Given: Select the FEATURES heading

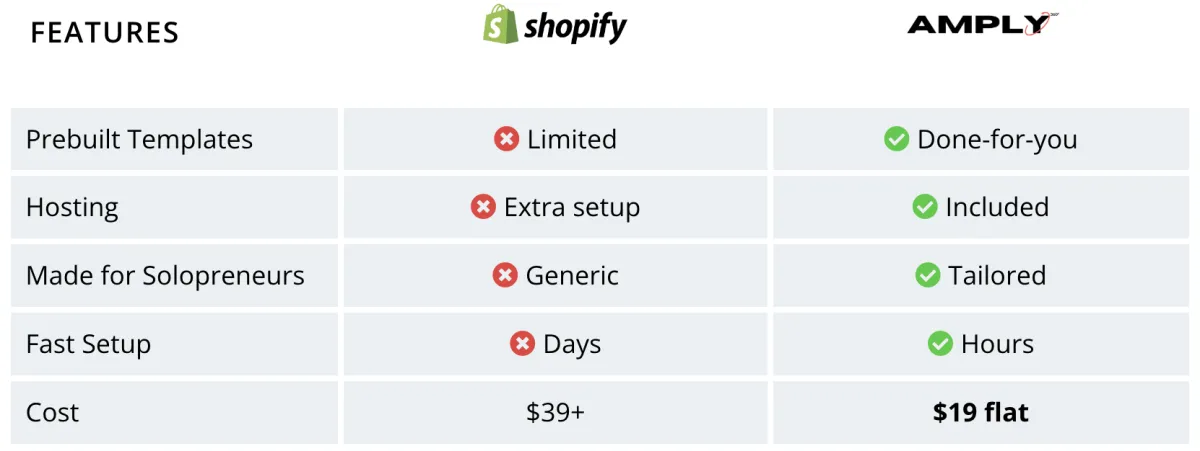Looking at the screenshot, I should [x=105, y=33].
